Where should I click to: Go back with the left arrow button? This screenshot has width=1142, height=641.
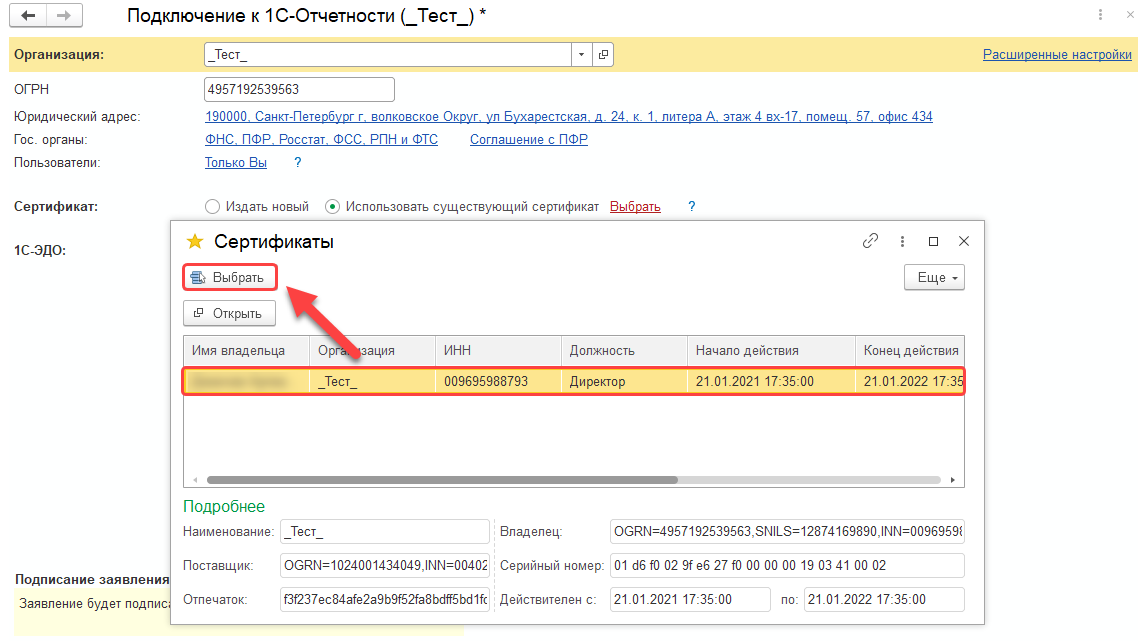point(28,15)
